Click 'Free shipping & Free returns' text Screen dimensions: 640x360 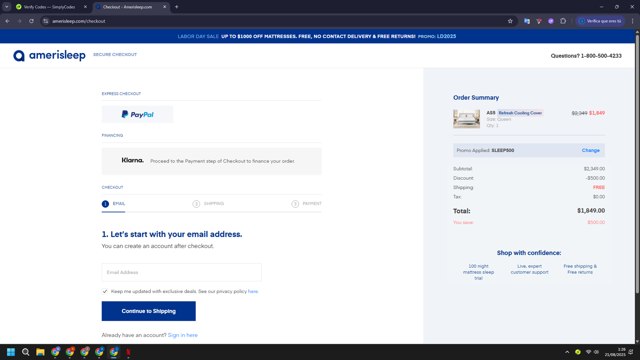pos(580,269)
